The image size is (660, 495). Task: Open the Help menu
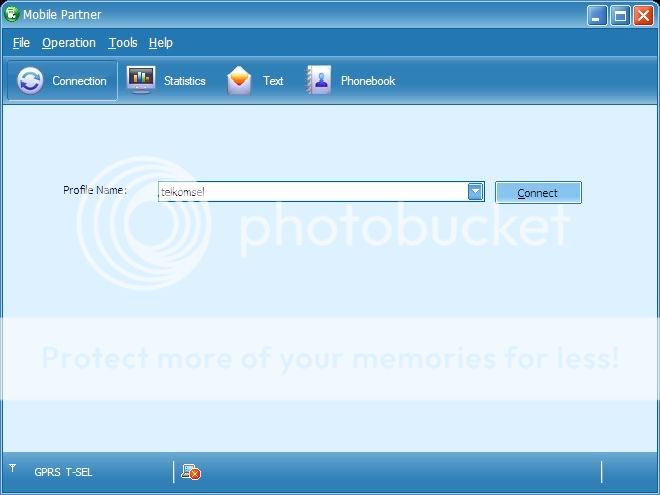[x=160, y=43]
